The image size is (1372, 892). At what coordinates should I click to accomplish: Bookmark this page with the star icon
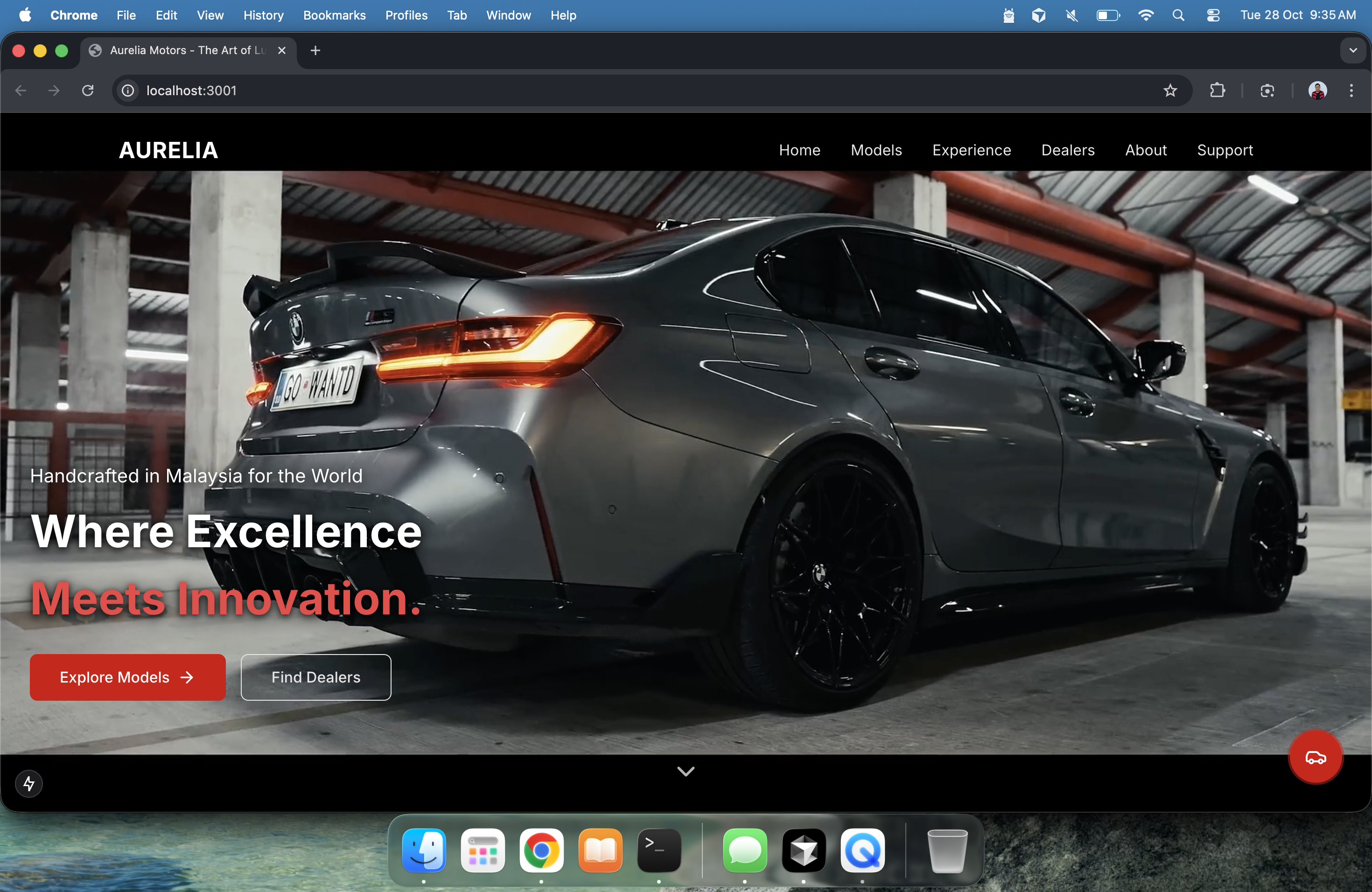[x=1169, y=91]
